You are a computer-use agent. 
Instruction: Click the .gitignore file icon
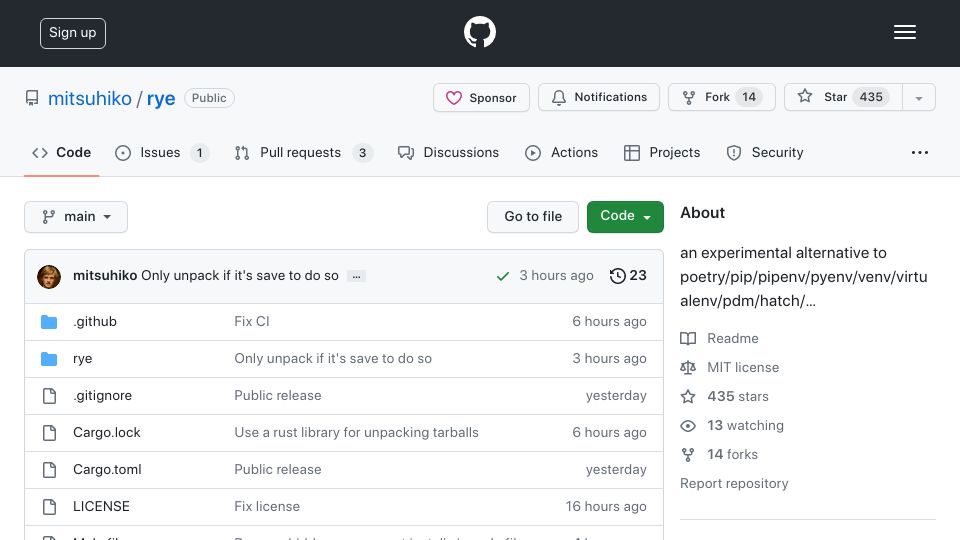[50, 396]
